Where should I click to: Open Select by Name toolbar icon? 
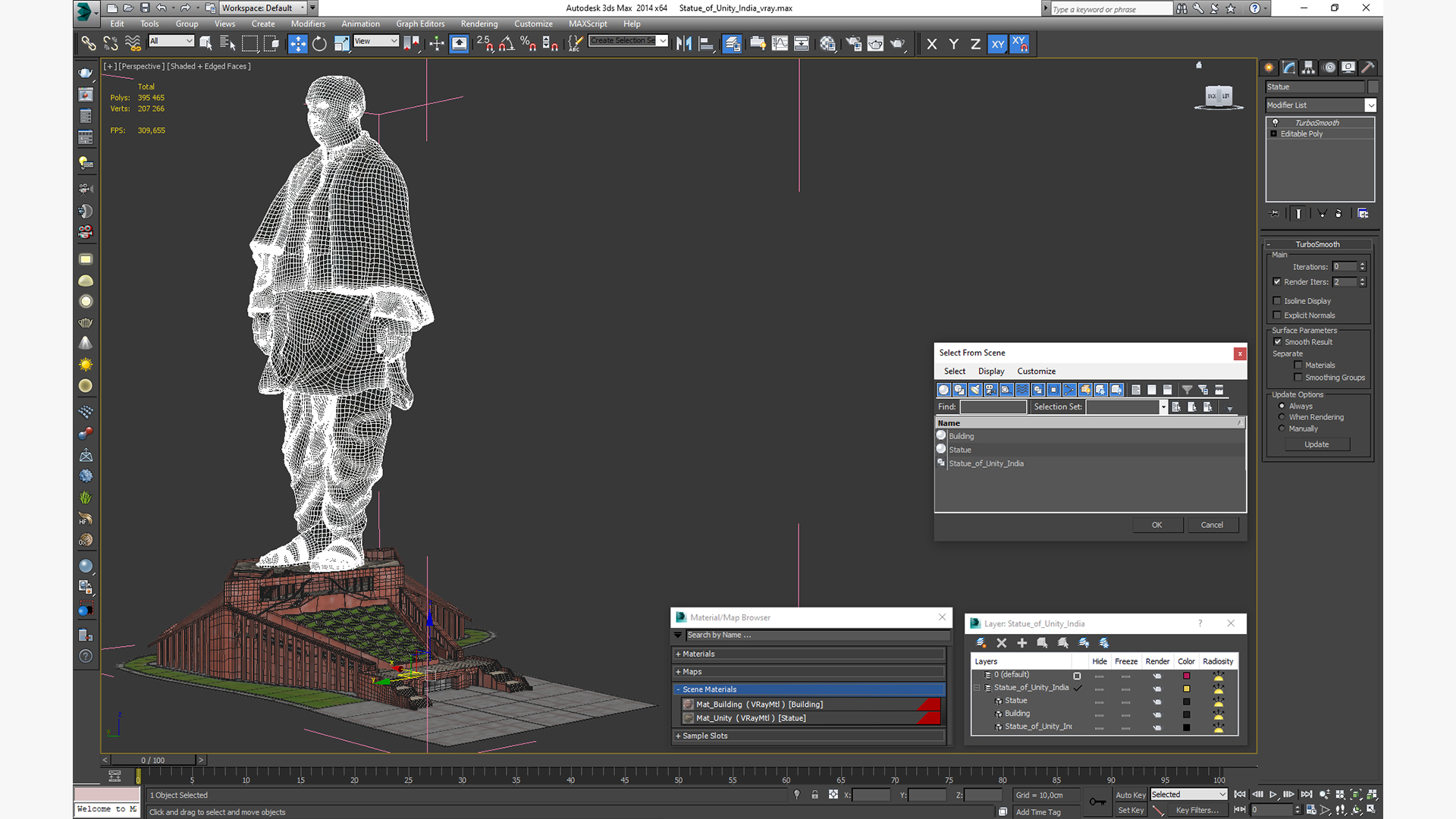click(227, 44)
